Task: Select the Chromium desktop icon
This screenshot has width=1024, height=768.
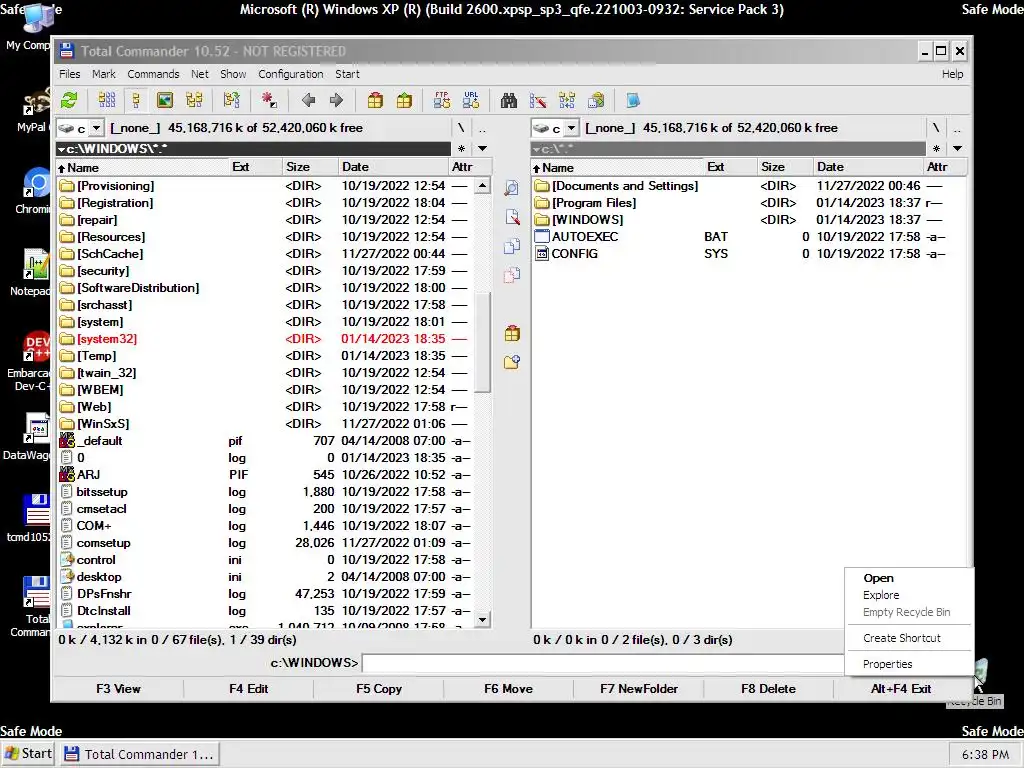Action: tap(32, 192)
